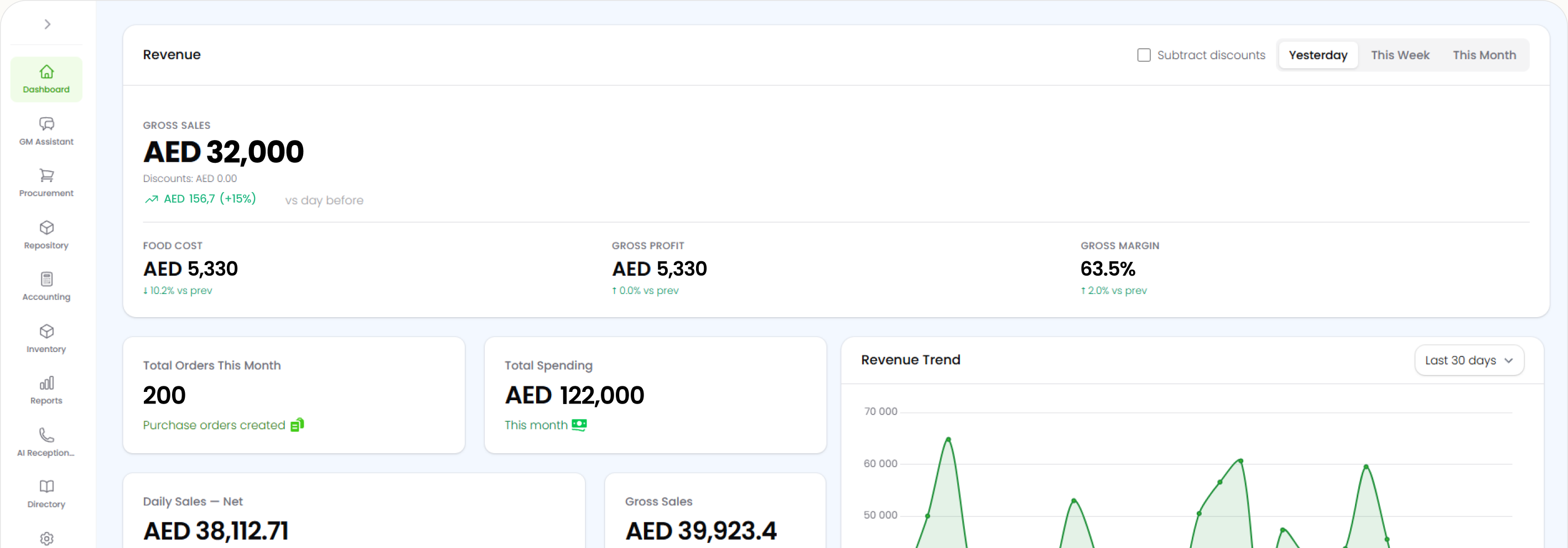Click the 70 000 axis label on chart
This screenshot has height=548, width=1568.
tap(880, 412)
